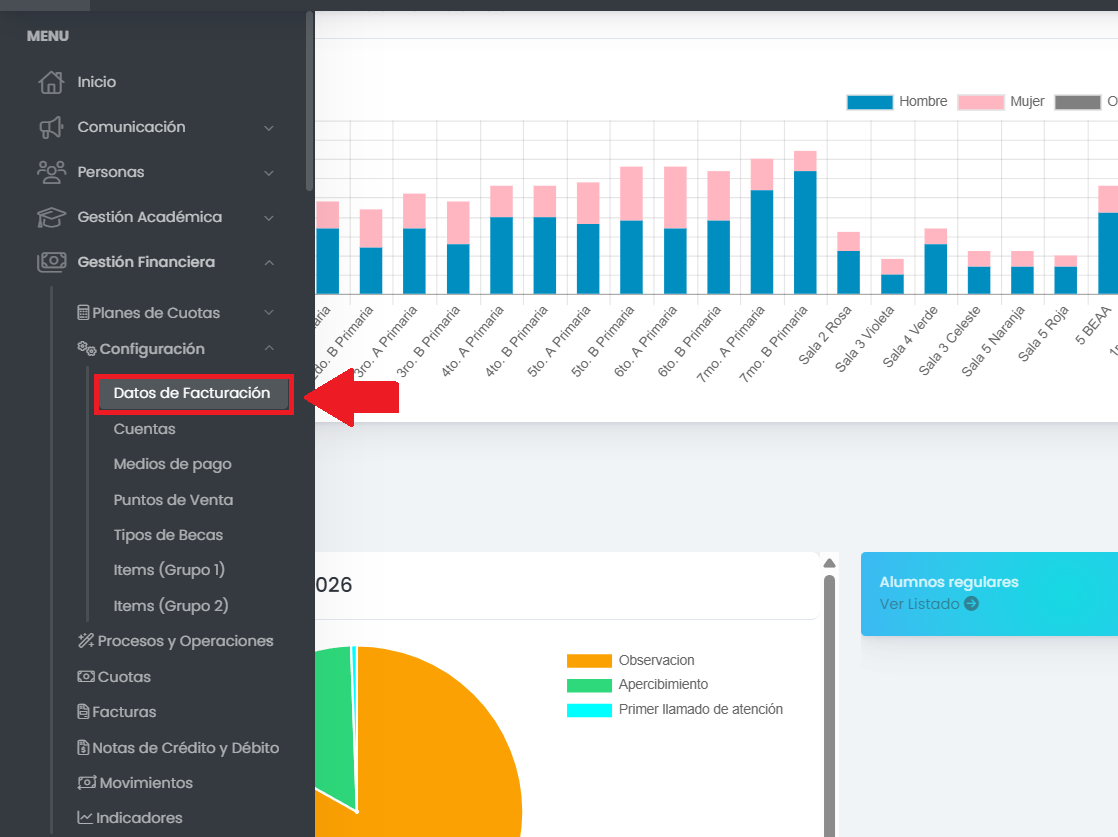Viewport: 1118px width, 837px height.
Task: Click the Facturas document icon
Action: pyautogui.click(x=83, y=711)
